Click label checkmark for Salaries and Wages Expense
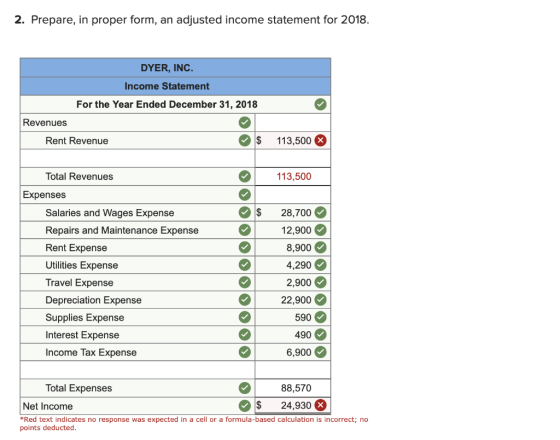 click(x=245, y=212)
